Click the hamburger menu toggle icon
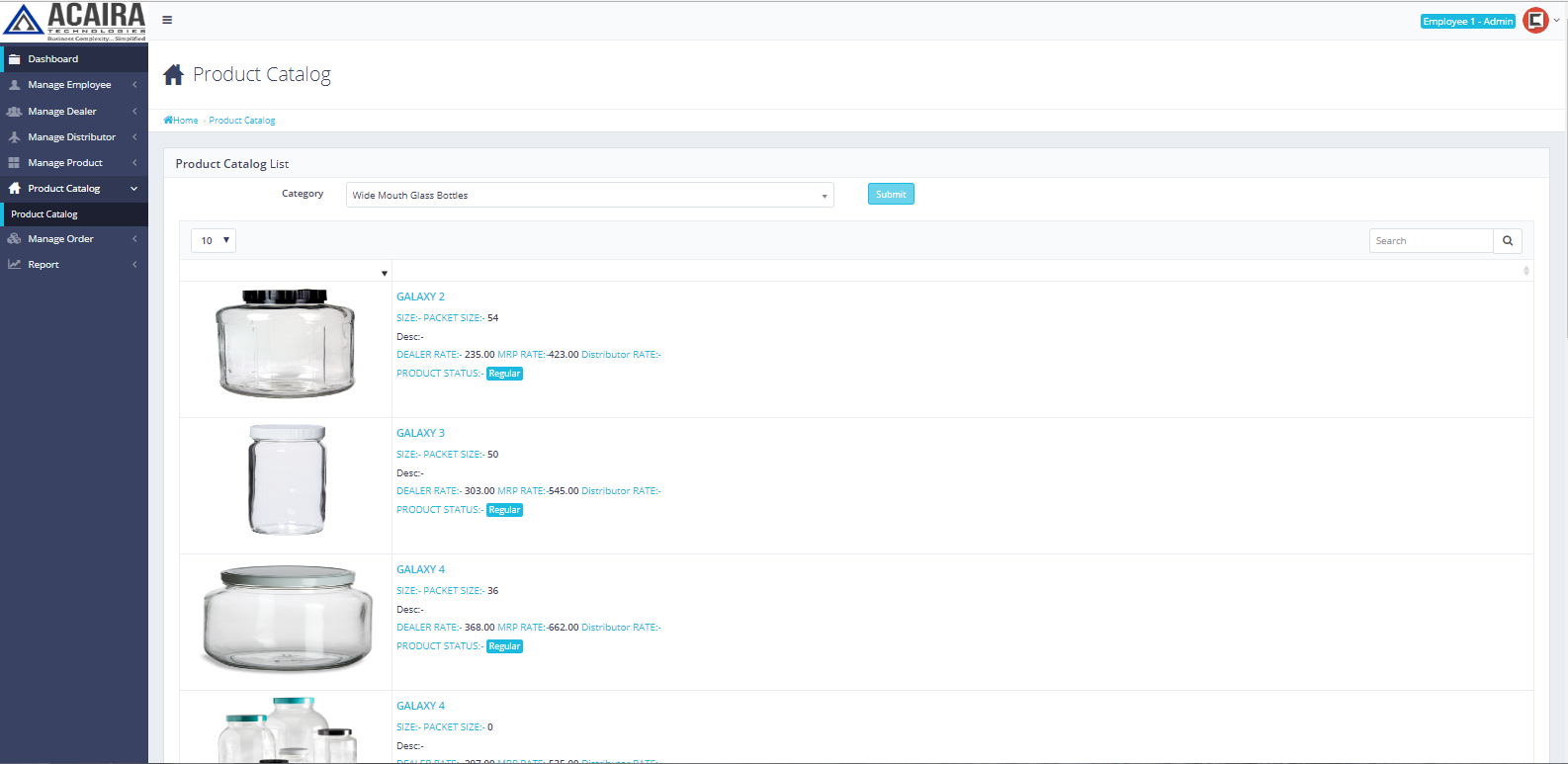 [x=167, y=20]
